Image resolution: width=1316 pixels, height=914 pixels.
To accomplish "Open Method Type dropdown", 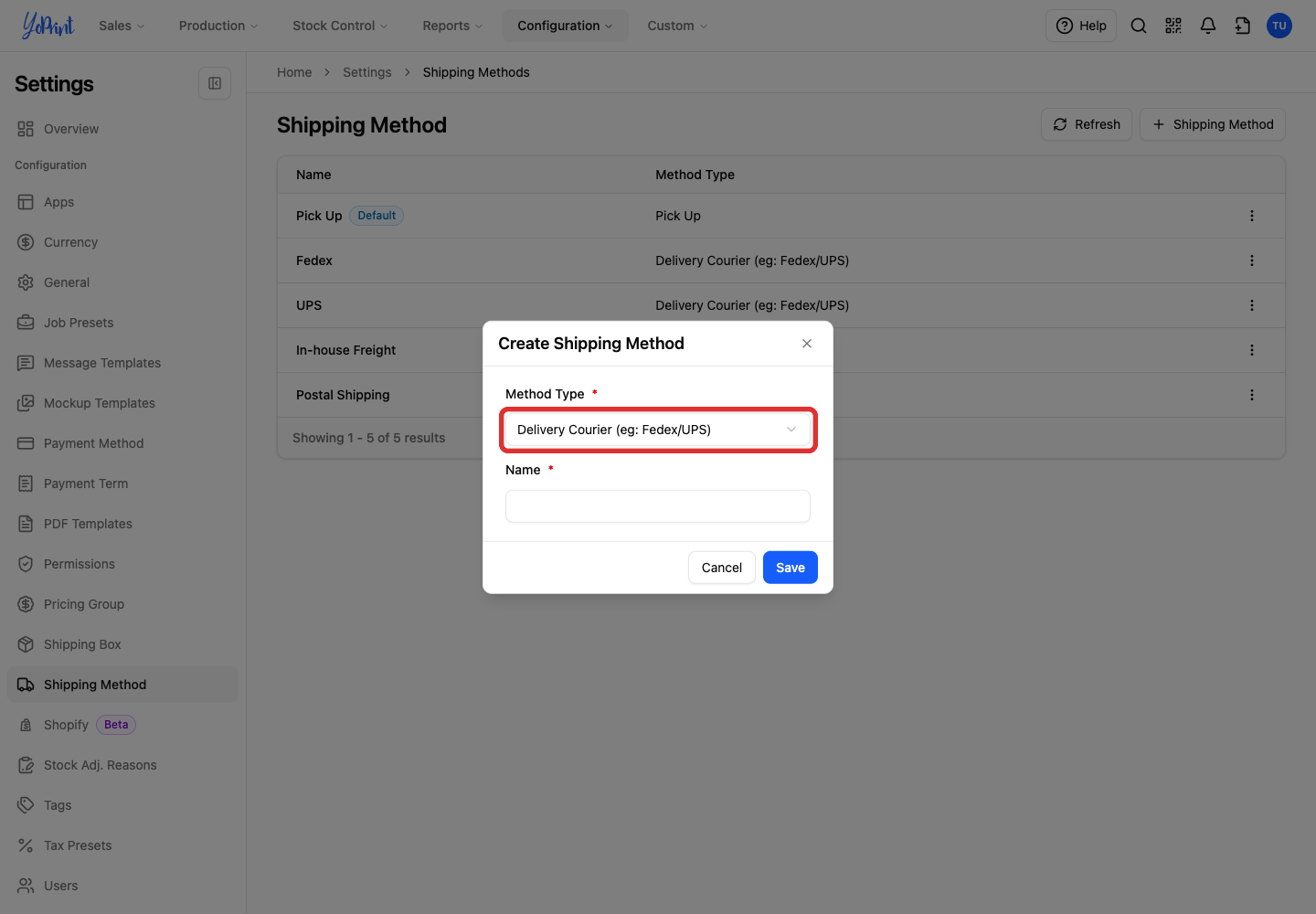I will pyautogui.click(x=658, y=430).
